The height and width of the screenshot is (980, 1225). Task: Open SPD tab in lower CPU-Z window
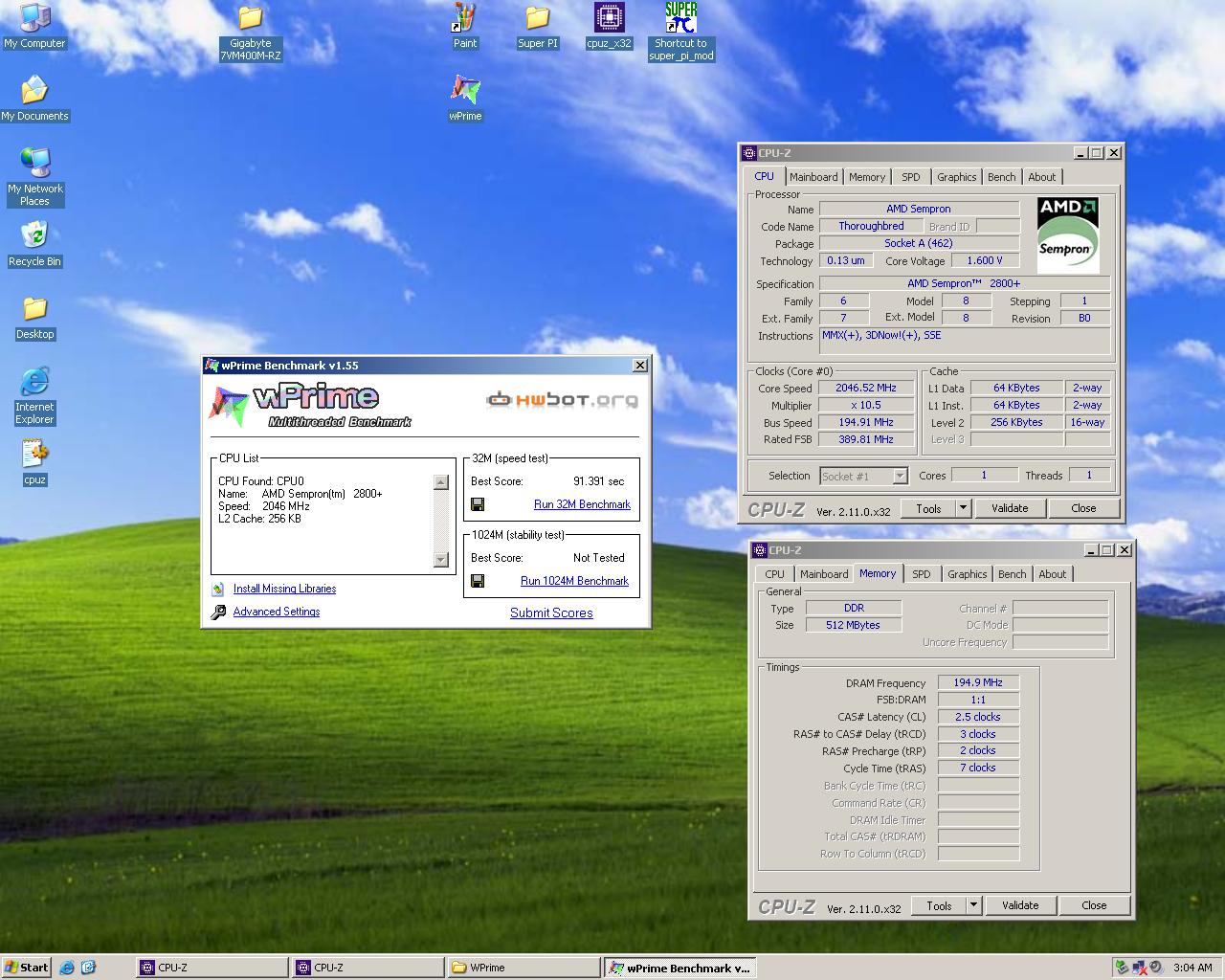click(922, 574)
